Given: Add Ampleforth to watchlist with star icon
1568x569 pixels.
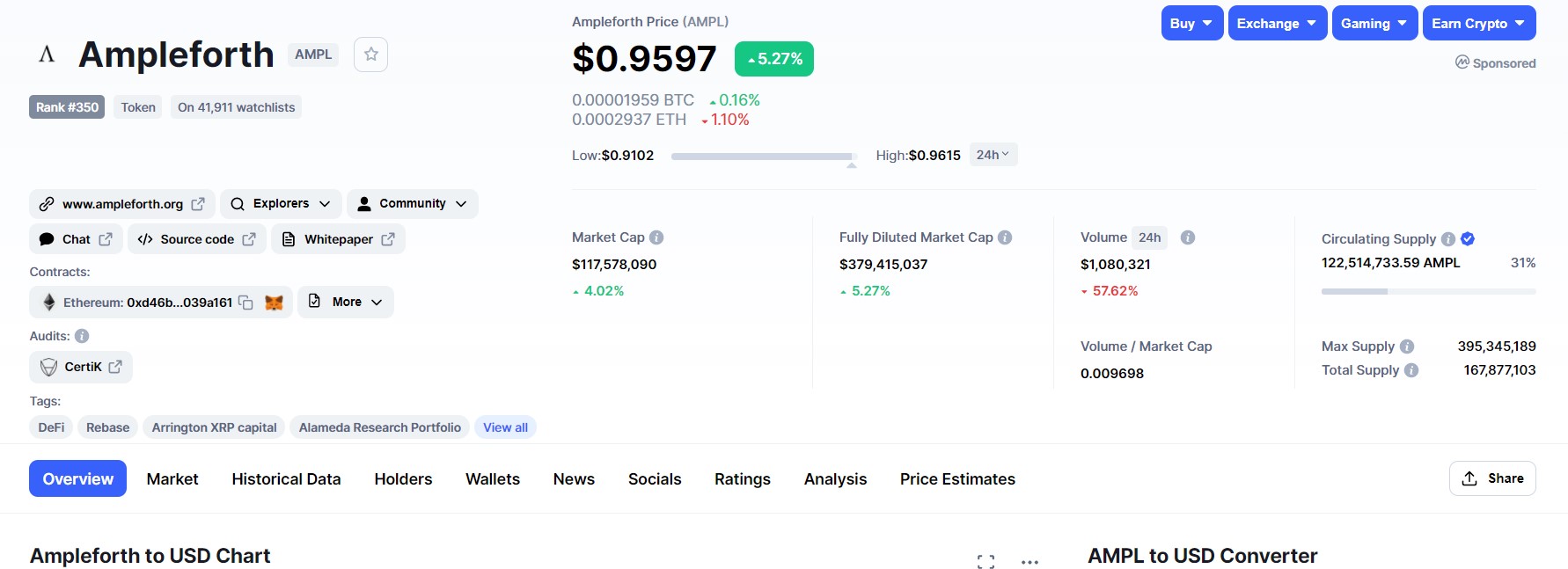Looking at the screenshot, I should click(370, 55).
